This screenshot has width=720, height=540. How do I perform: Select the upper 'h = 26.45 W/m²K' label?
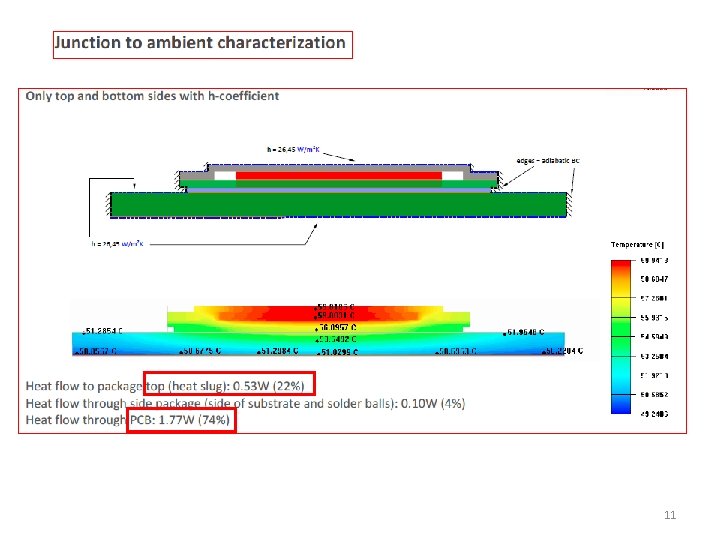(x=293, y=149)
